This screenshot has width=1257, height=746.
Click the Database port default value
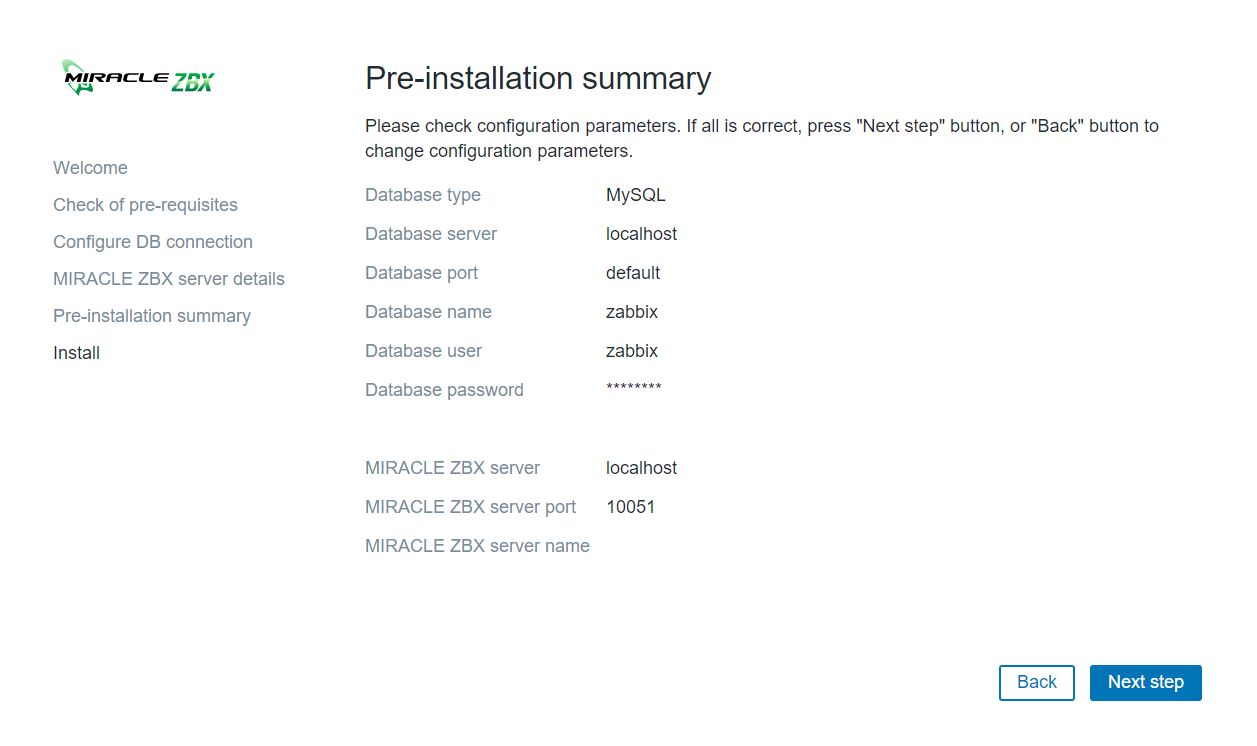click(633, 273)
